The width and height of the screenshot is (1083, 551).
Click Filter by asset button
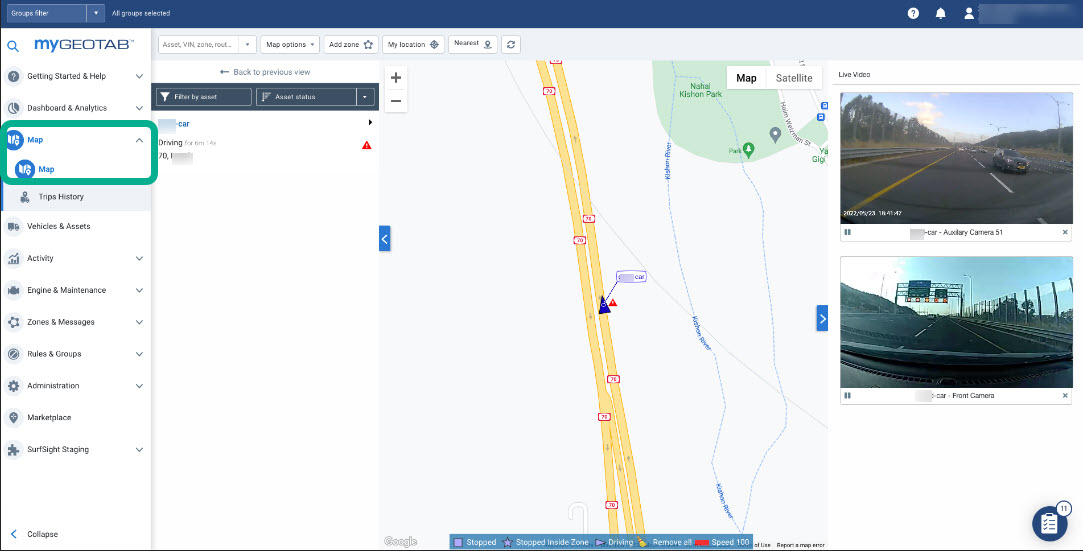tap(203, 97)
